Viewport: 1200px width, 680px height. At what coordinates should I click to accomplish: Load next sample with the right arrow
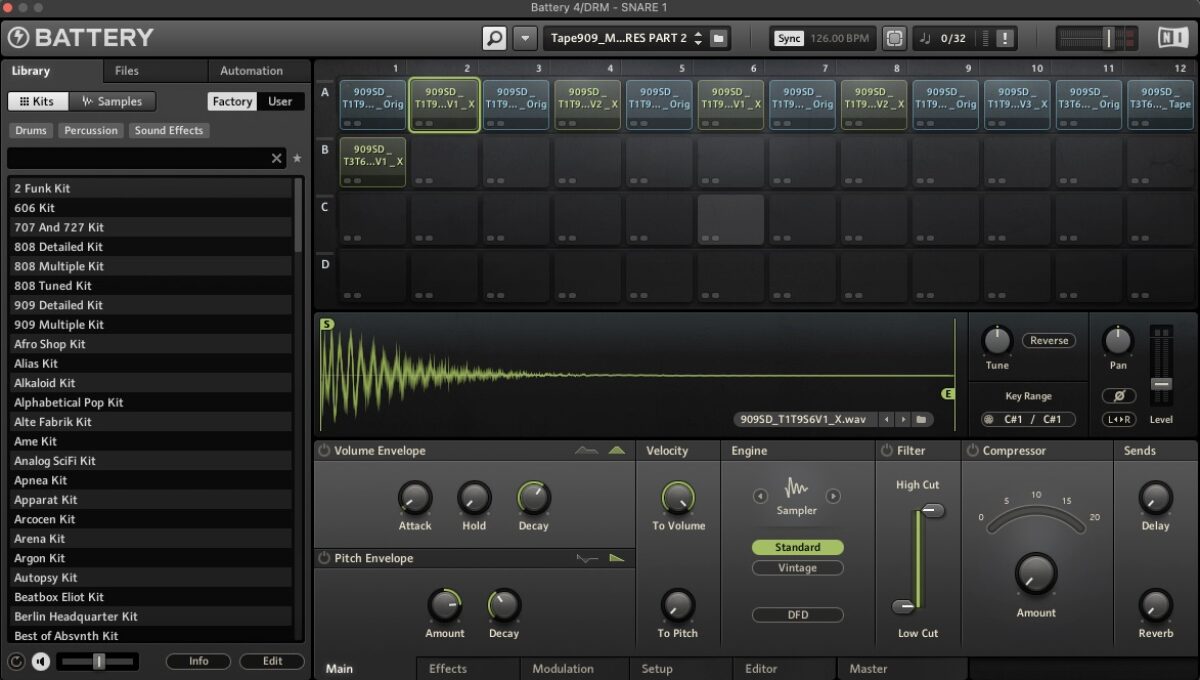point(903,419)
